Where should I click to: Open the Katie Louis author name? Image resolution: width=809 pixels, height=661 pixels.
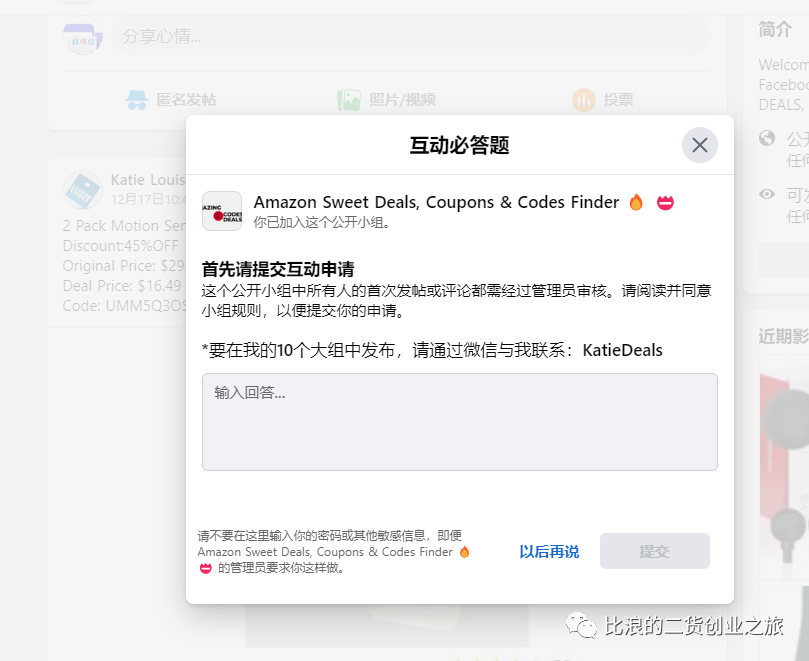148,180
